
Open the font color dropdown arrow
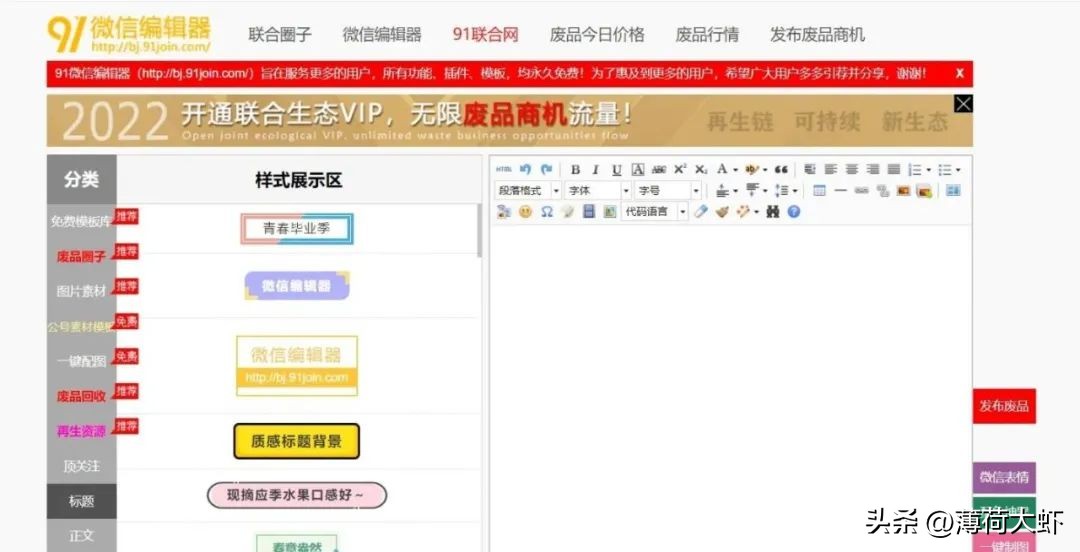pyautogui.click(x=736, y=170)
